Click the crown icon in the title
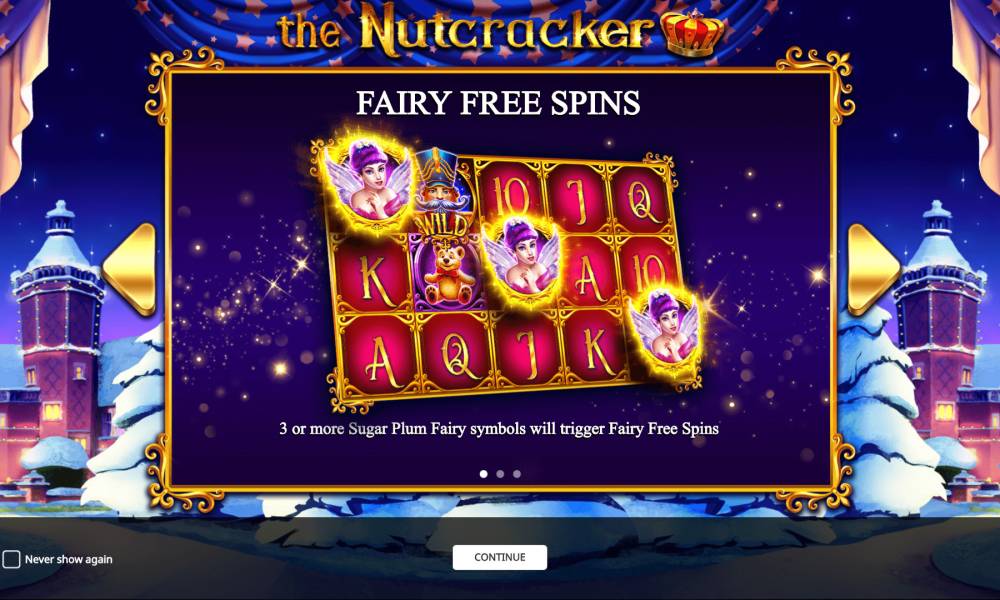The width and height of the screenshot is (1000, 600). pos(693,33)
